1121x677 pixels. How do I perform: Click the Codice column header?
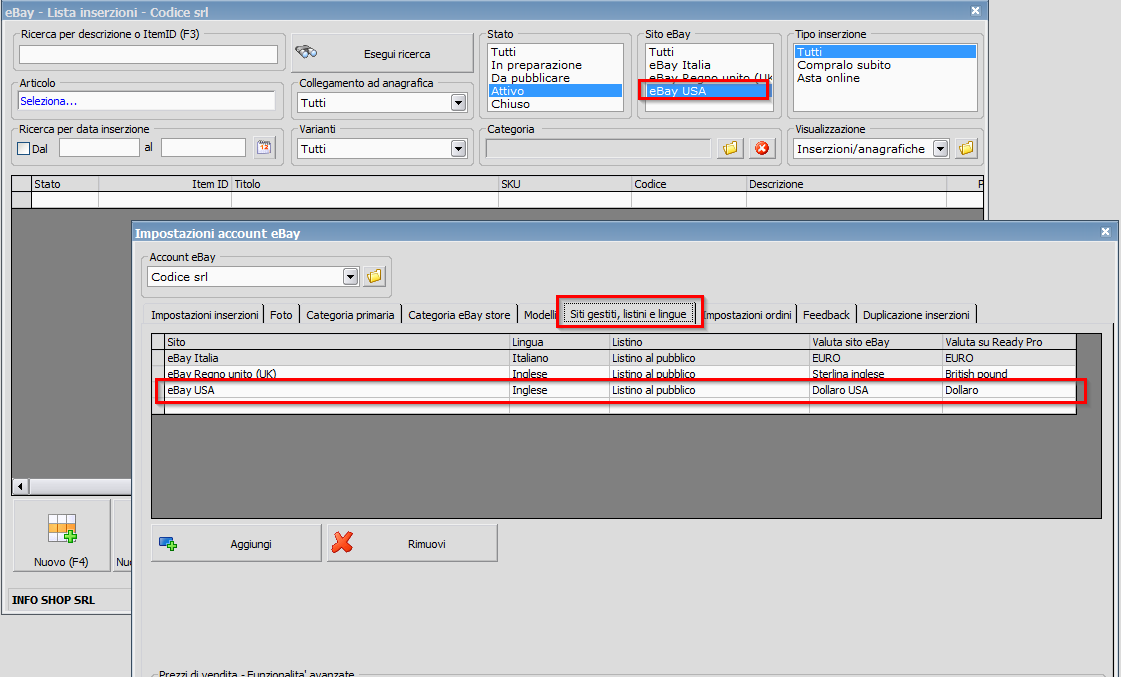click(x=688, y=184)
